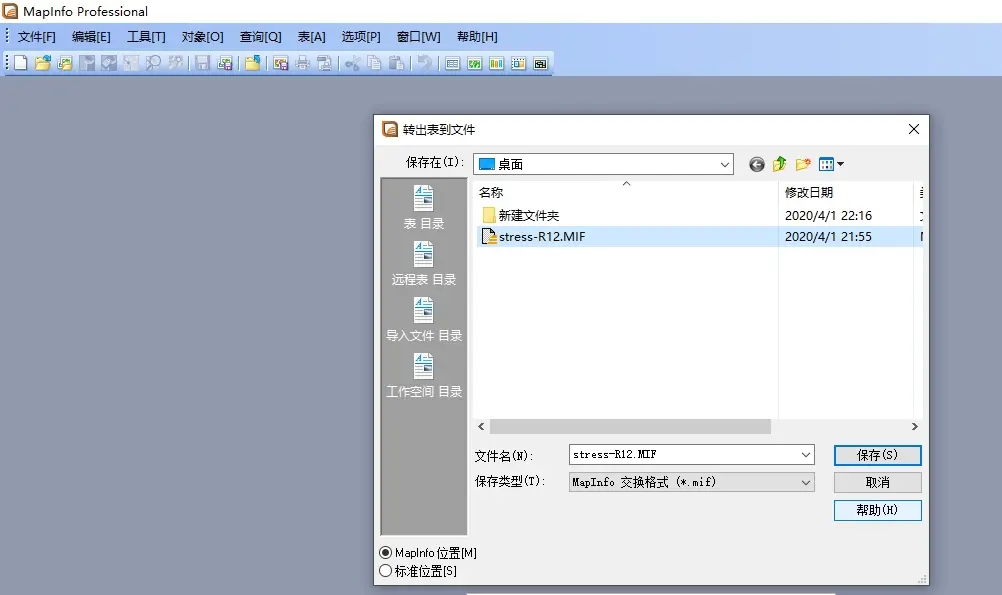Select the 标准位置[S] radio button

tap(385, 571)
